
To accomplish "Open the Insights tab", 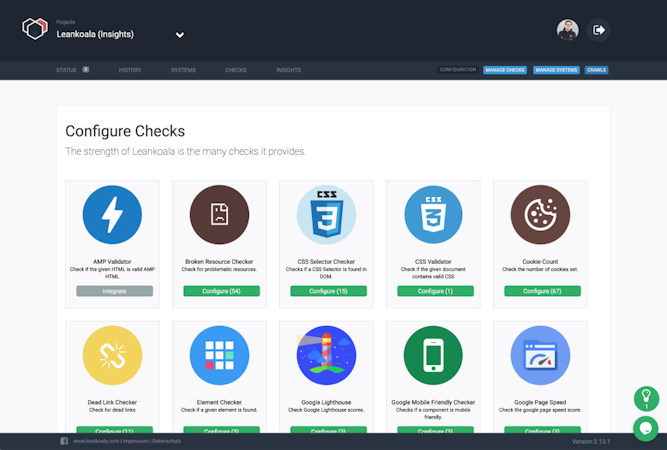I will click(288, 70).
